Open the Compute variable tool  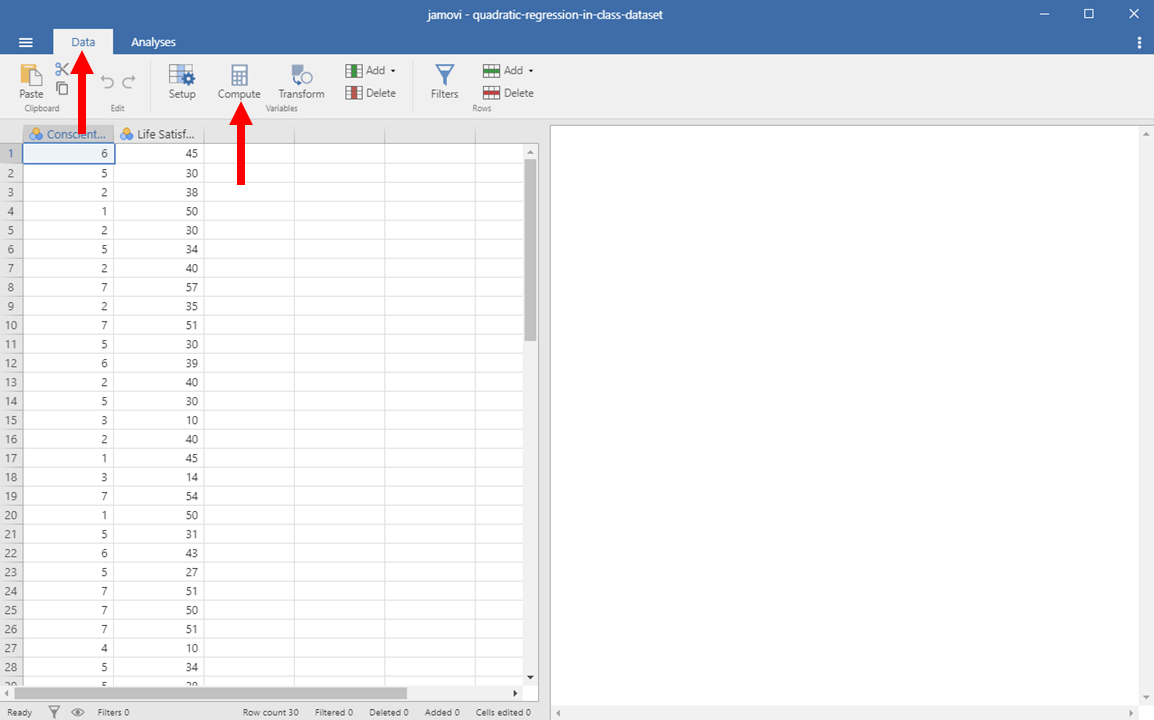pos(239,81)
